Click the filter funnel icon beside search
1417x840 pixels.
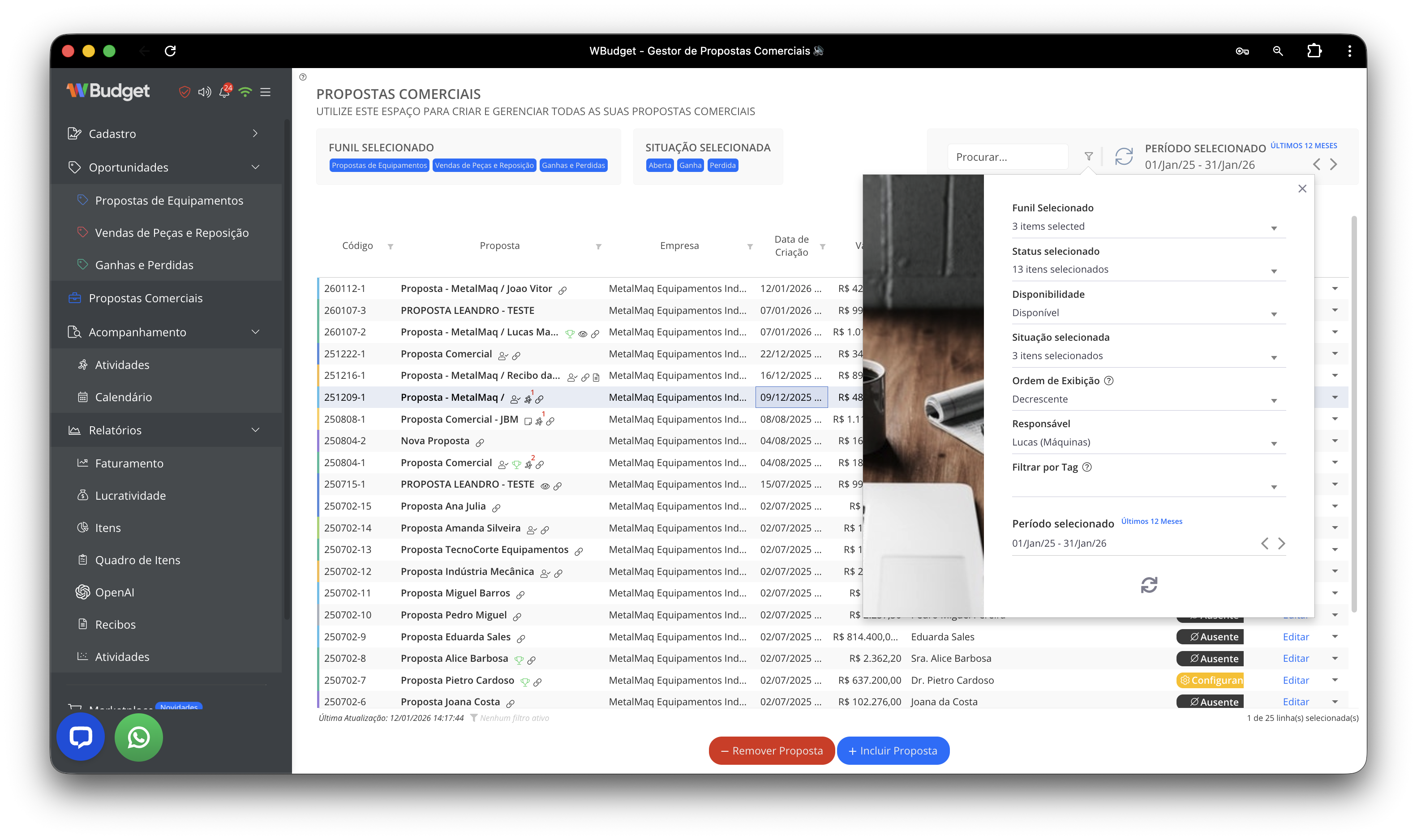[x=1088, y=156]
